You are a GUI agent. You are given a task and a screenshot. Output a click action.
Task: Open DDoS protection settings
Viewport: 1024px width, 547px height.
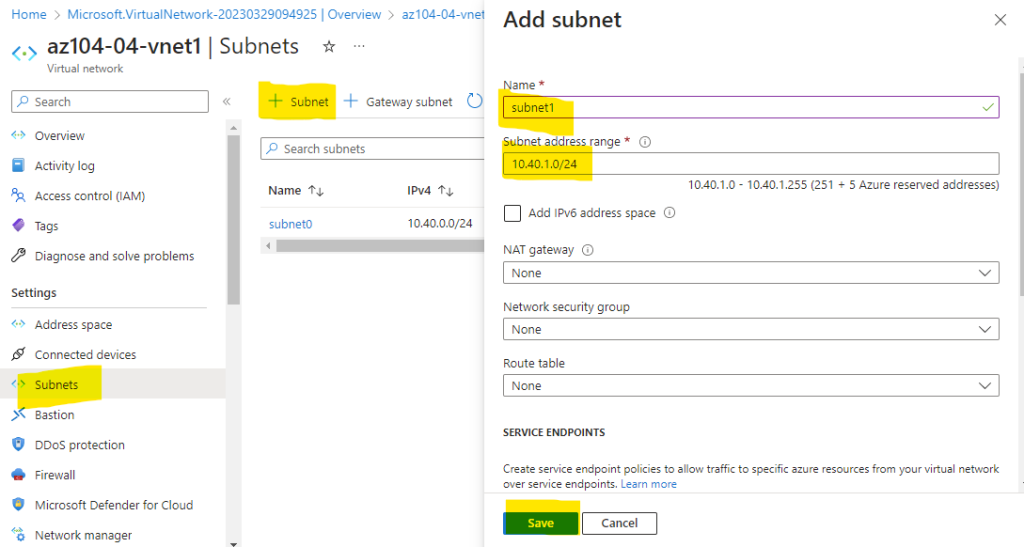pos(80,445)
